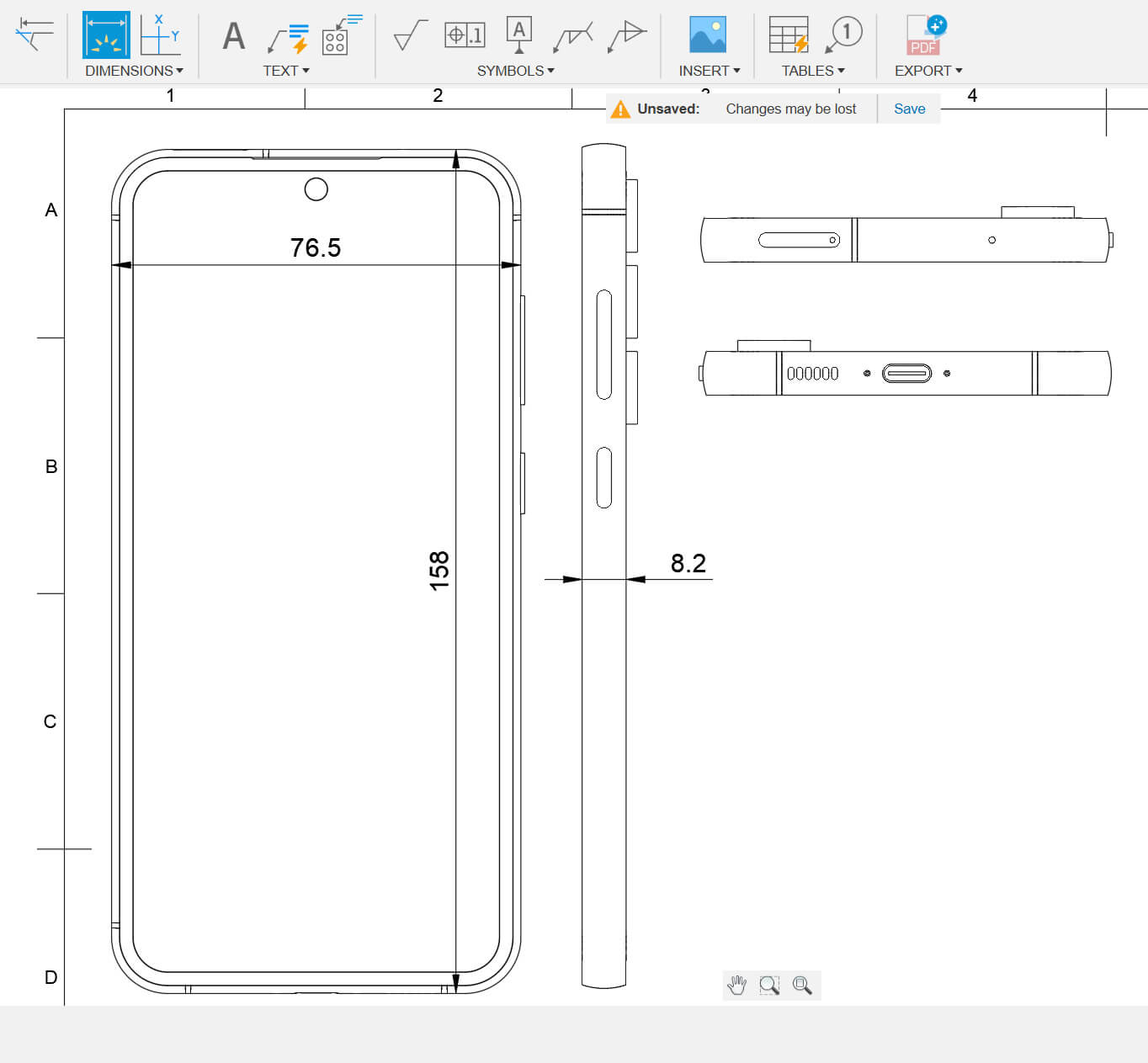Open the INSERT menu

click(x=709, y=71)
